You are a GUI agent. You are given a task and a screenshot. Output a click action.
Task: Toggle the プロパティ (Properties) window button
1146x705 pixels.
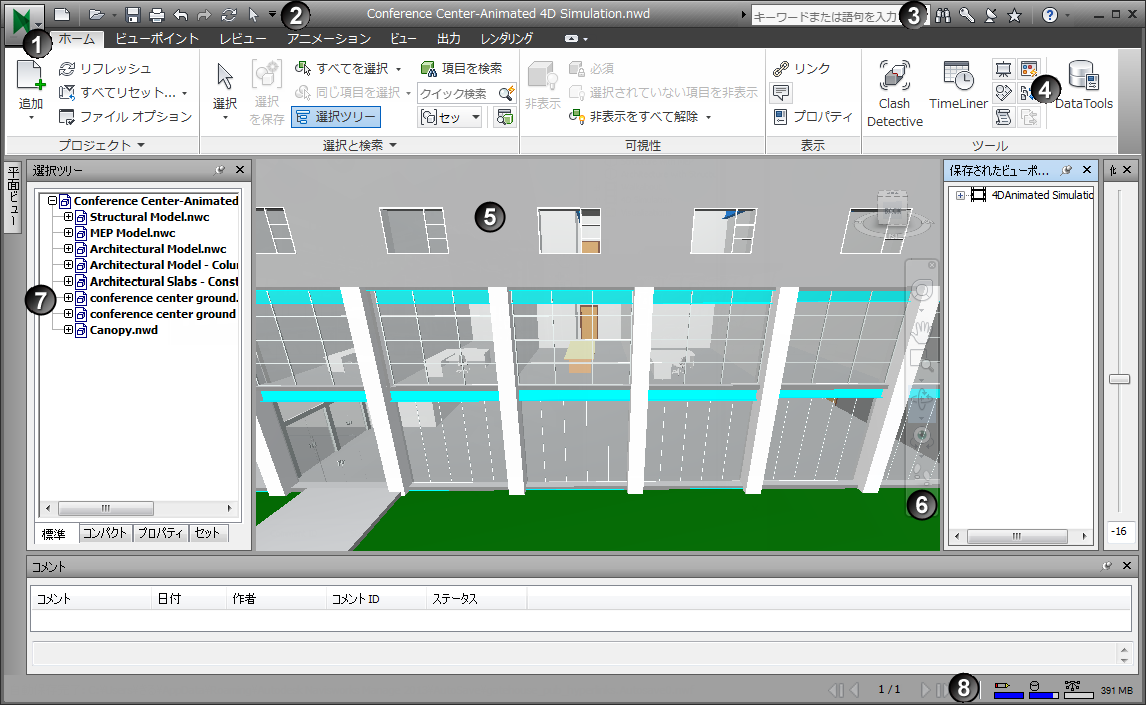(813, 116)
